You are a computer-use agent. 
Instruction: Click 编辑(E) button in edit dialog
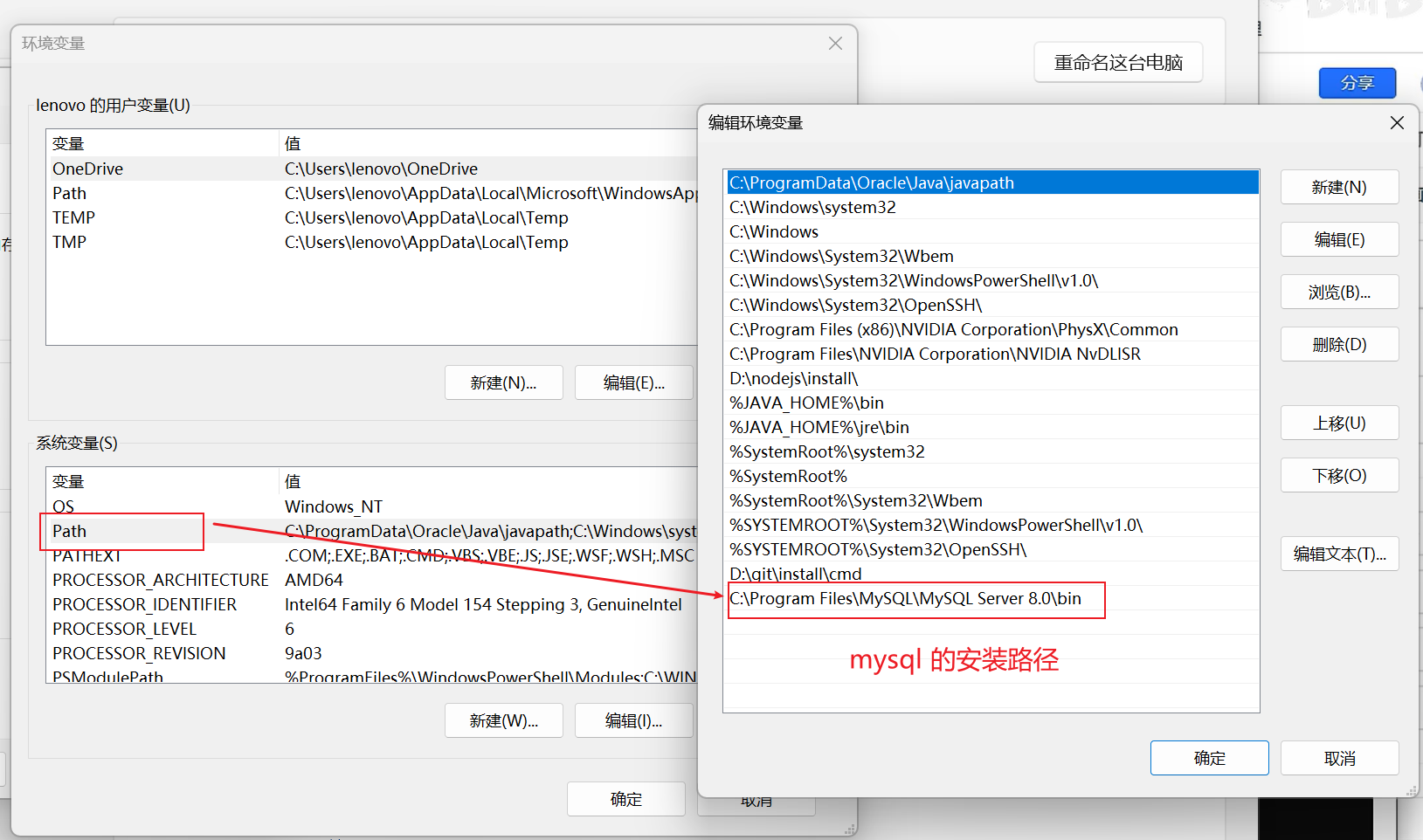coord(1339,239)
